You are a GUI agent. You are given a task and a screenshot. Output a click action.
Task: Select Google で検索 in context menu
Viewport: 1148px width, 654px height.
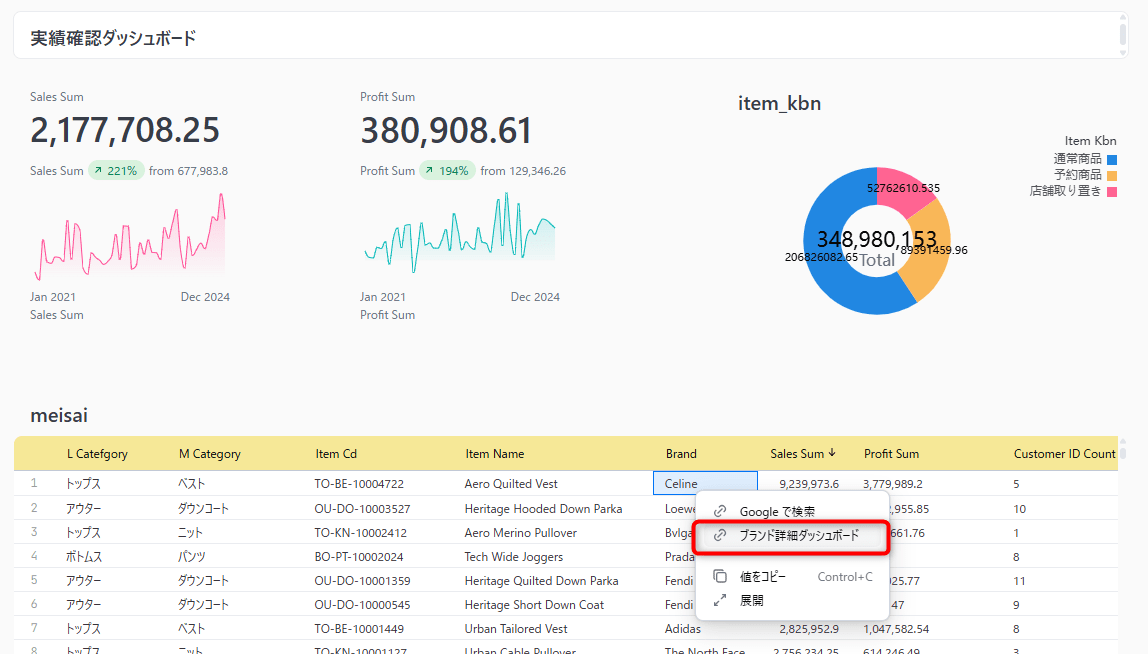[791, 511]
